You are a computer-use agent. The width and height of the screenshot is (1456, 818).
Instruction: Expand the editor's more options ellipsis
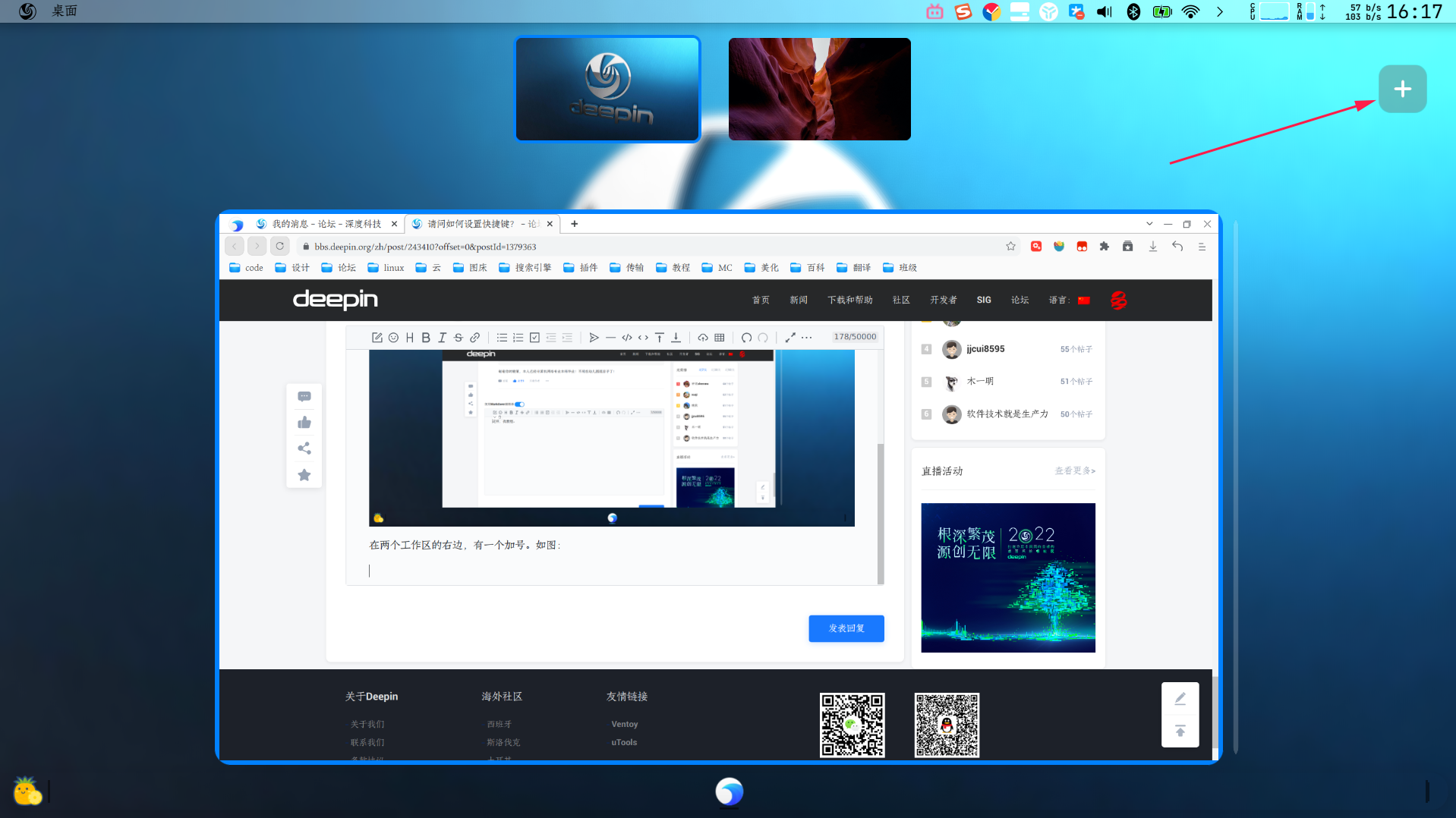click(x=807, y=338)
